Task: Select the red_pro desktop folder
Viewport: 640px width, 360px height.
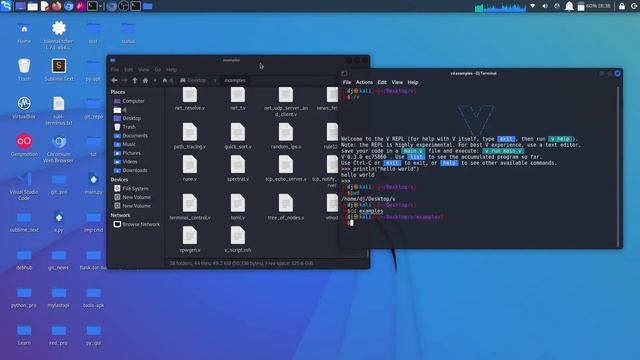Action: (59, 334)
